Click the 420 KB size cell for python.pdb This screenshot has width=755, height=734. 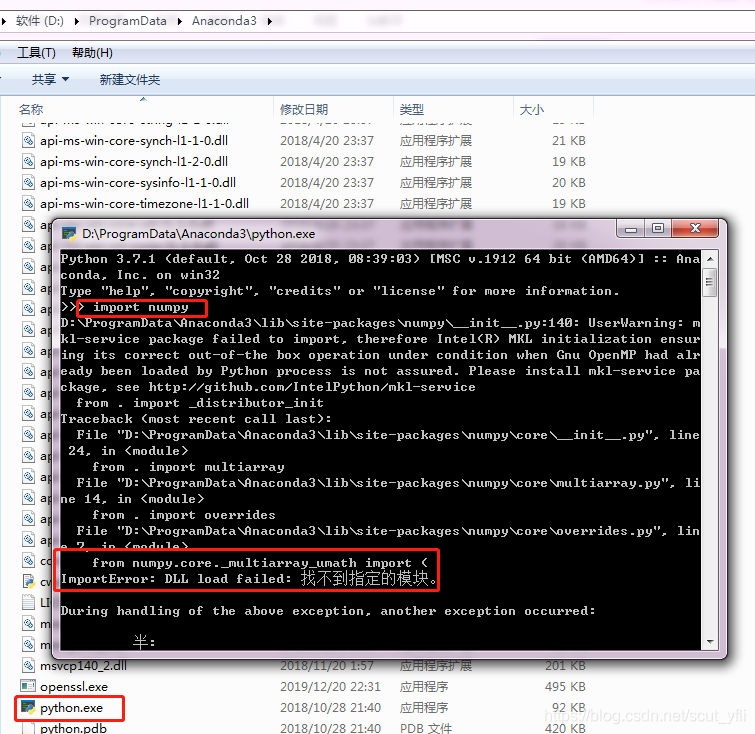click(565, 728)
